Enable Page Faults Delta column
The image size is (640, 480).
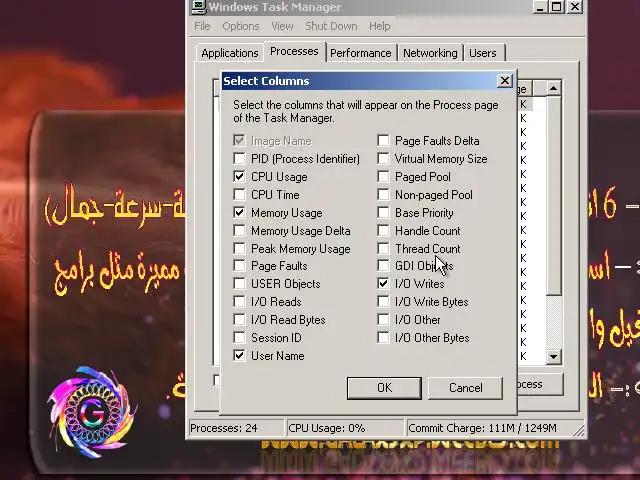tap(383, 140)
